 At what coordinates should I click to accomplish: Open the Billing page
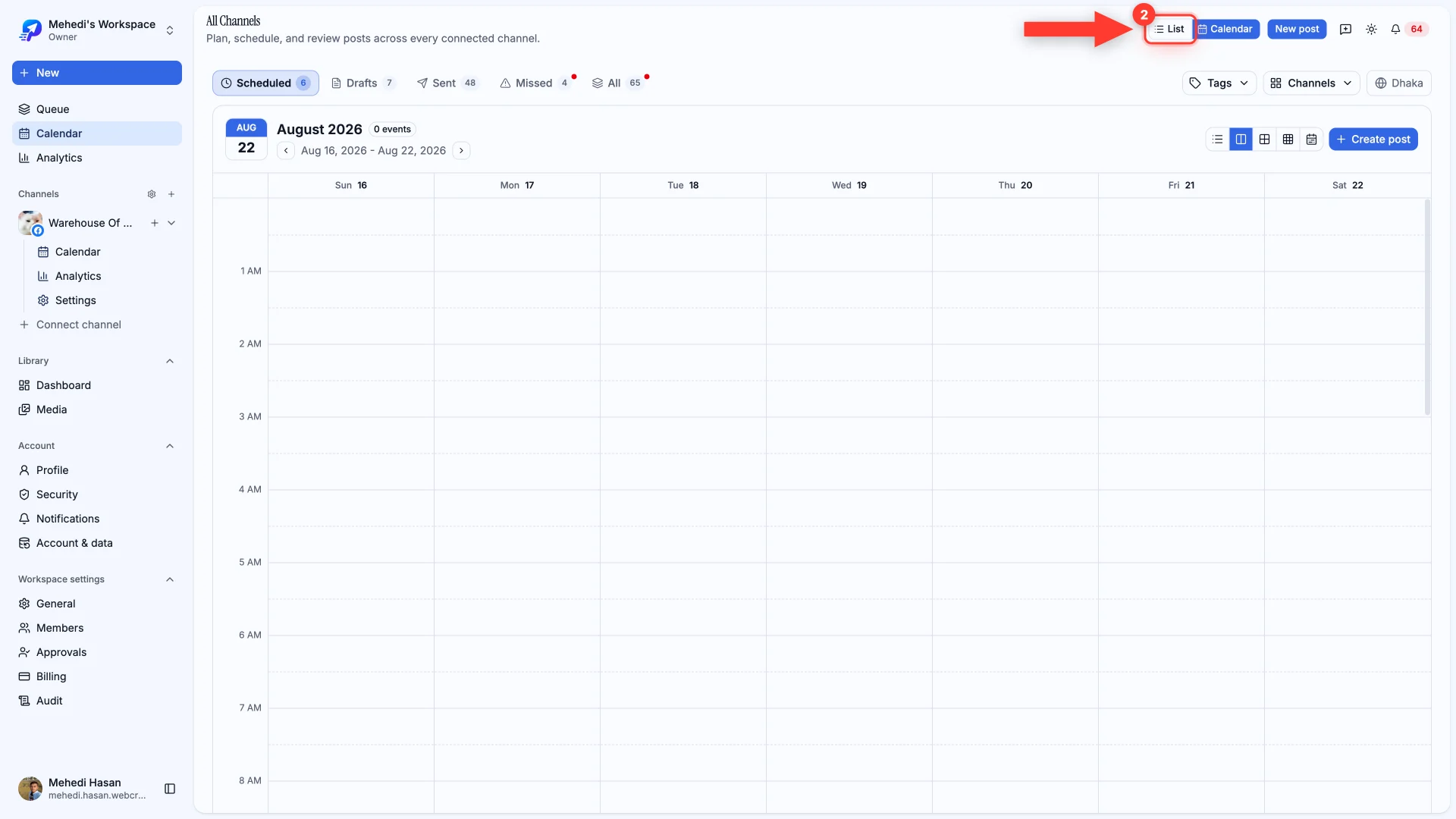[x=97, y=676]
